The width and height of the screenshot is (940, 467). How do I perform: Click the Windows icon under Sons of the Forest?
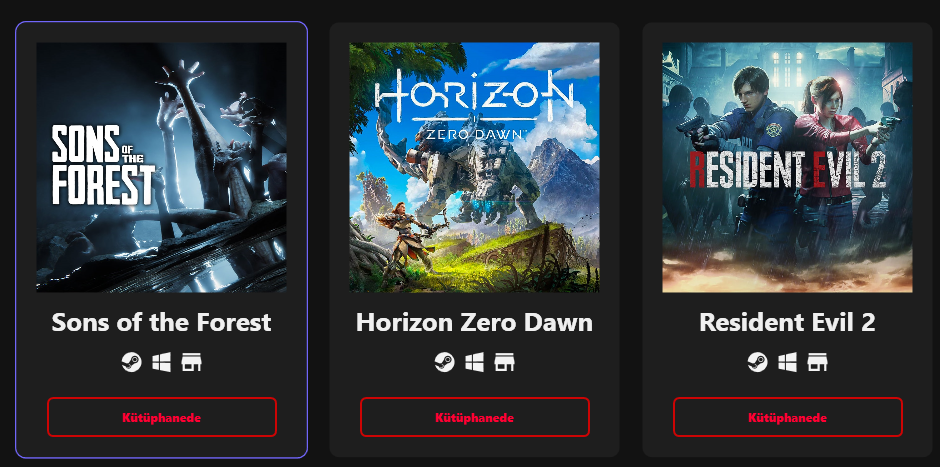point(161,362)
